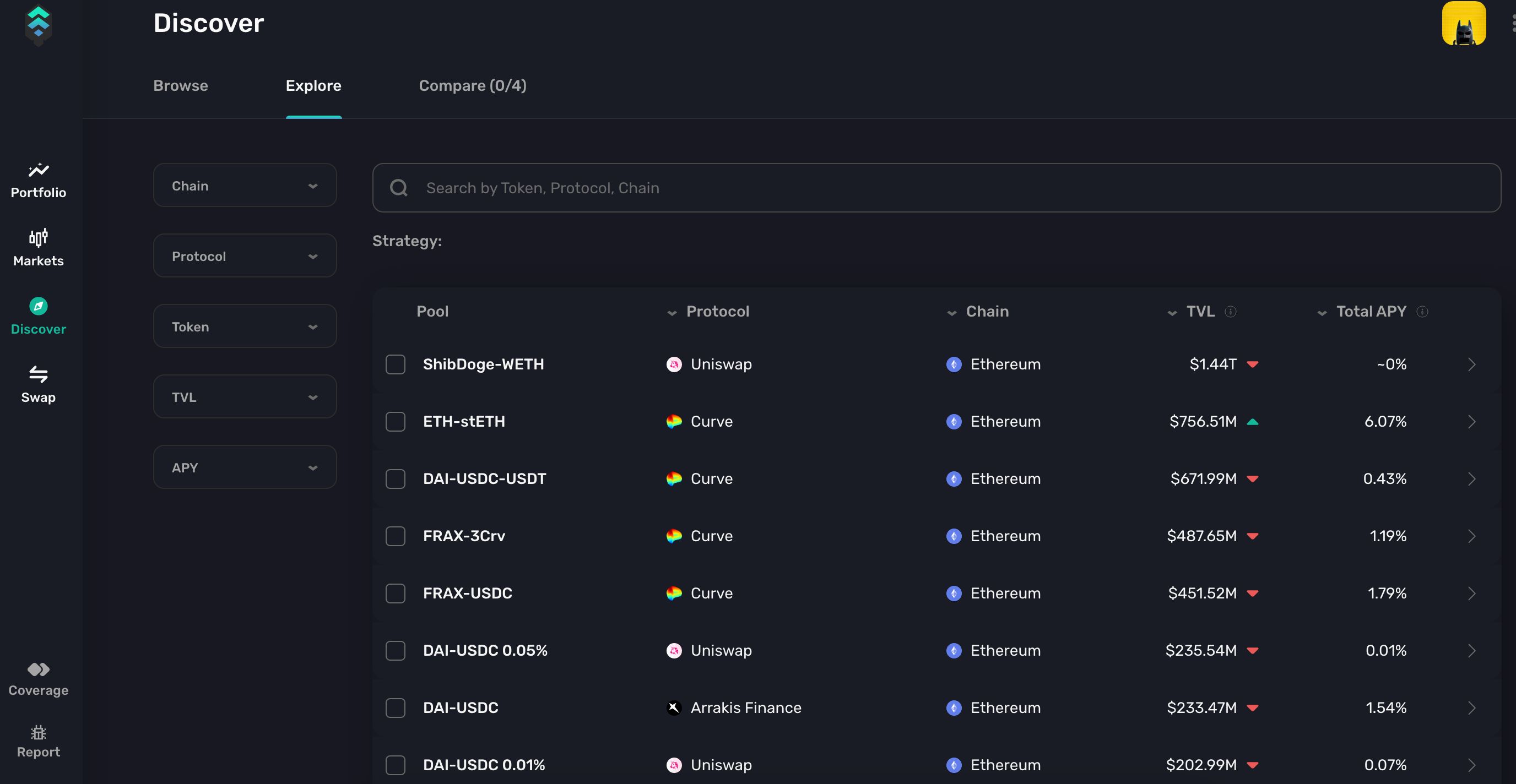Tick the FRAX-USDC pool checkbox
The image size is (1516, 784).
point(395,594)
